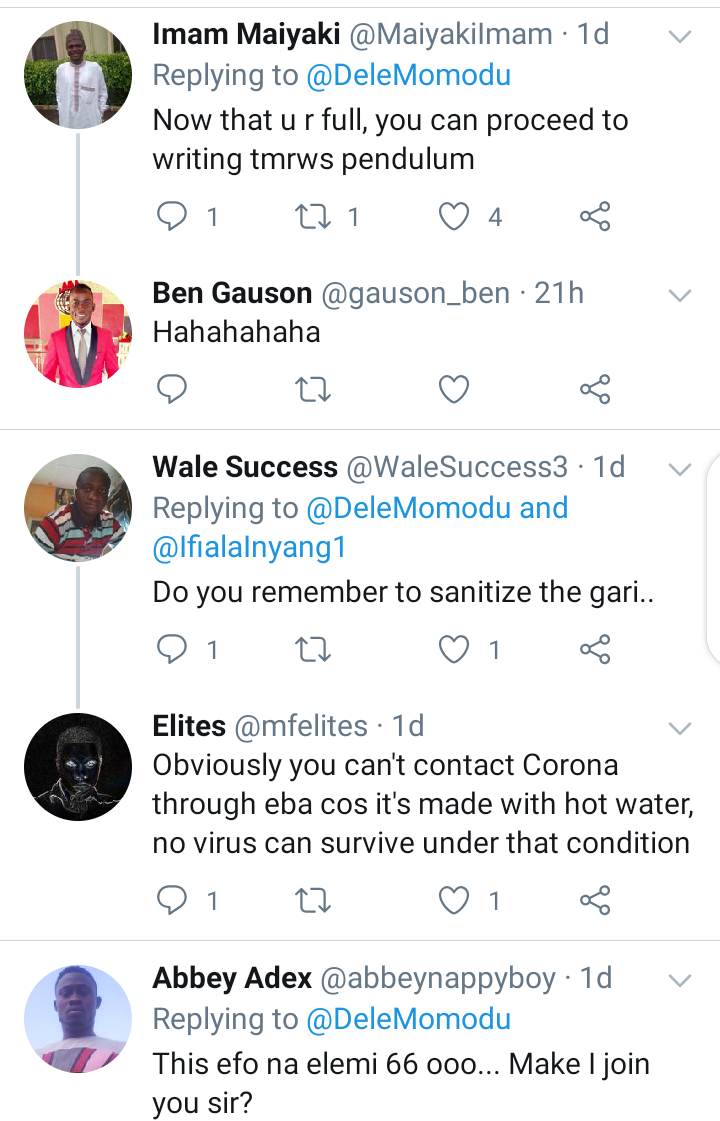
Task: Open Elites profile from display name
Action: (189, 726)
